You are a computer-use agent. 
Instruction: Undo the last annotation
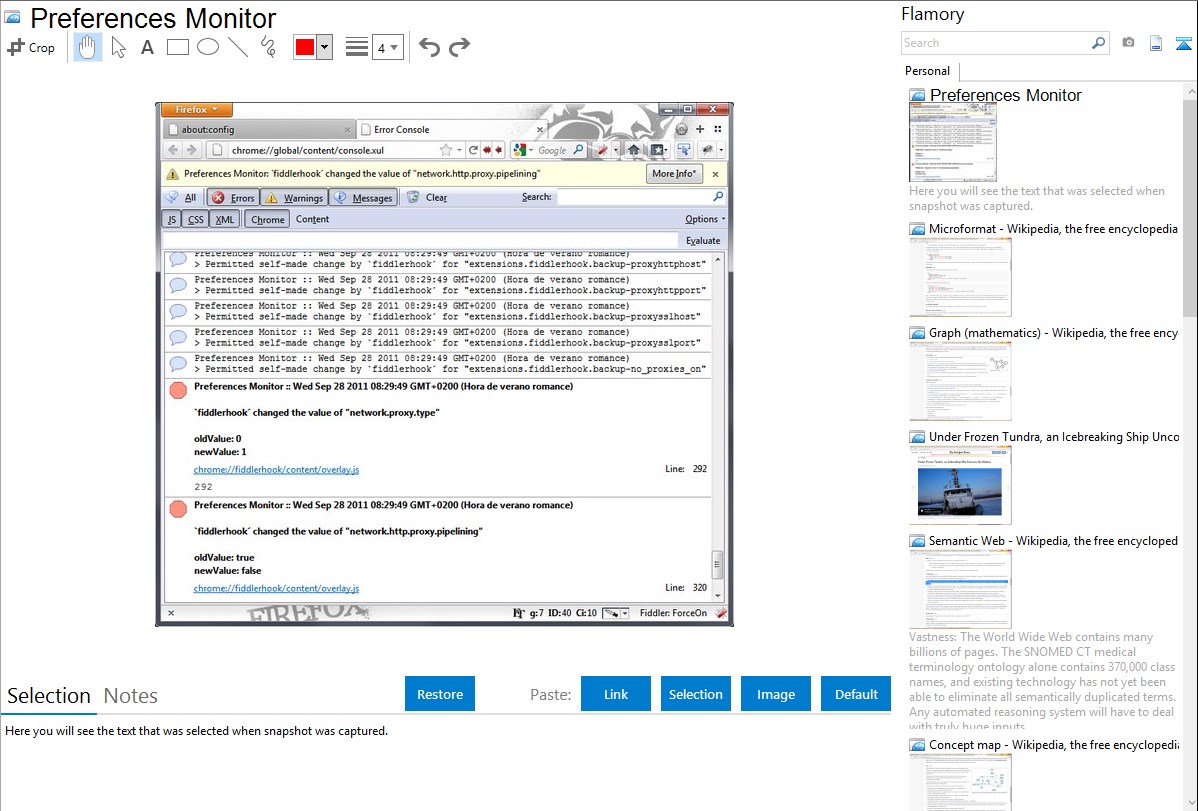click(429, 47)
